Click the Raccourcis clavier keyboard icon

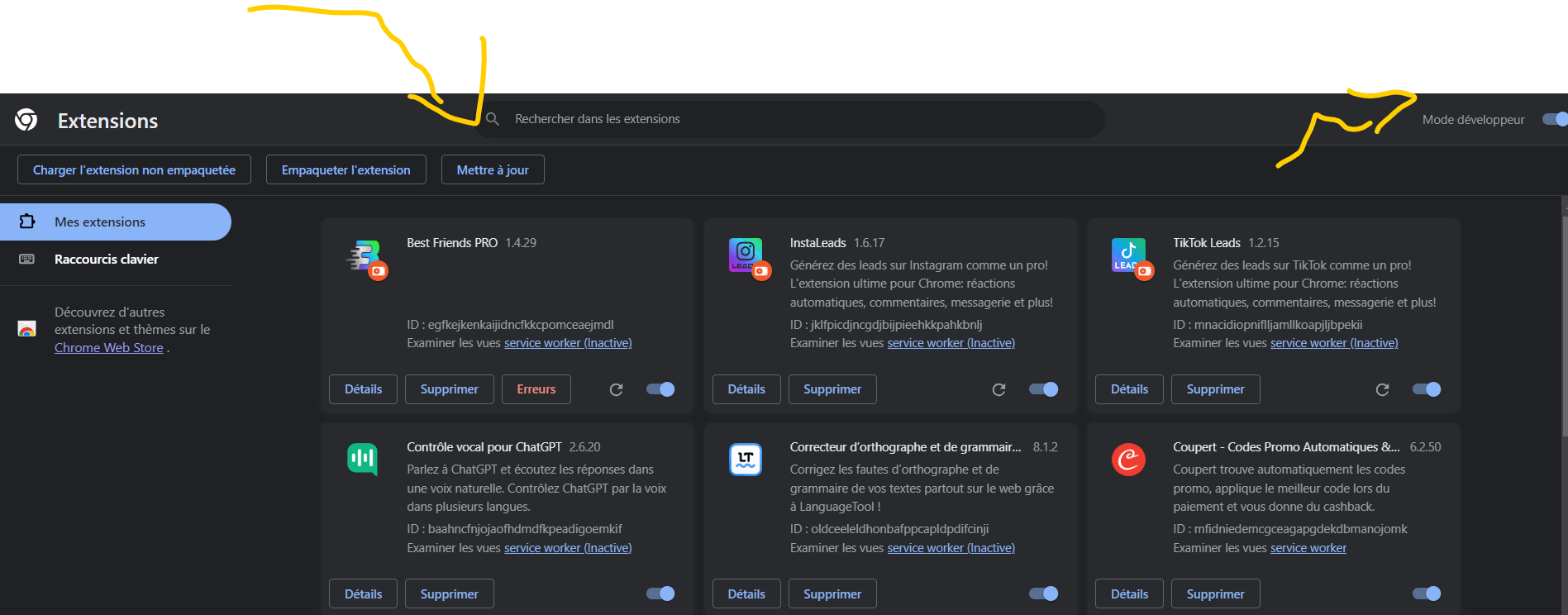27,259
